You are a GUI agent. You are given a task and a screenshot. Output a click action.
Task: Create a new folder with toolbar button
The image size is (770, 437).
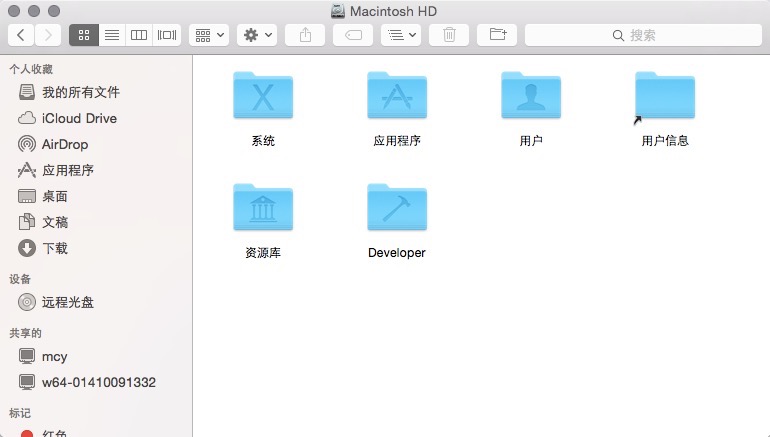[x=497, y=35]
